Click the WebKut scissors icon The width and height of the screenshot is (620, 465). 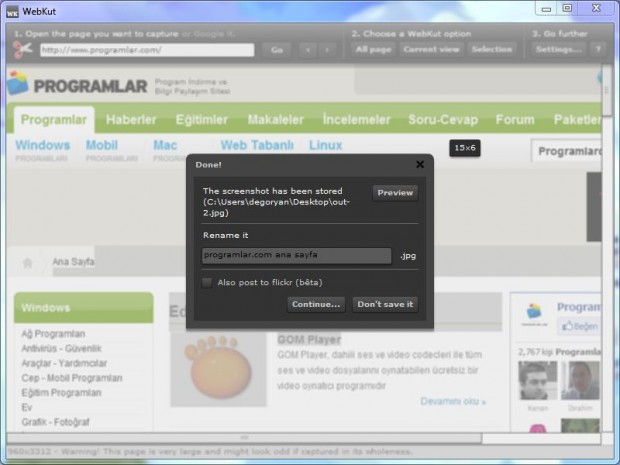coord(23,49)
